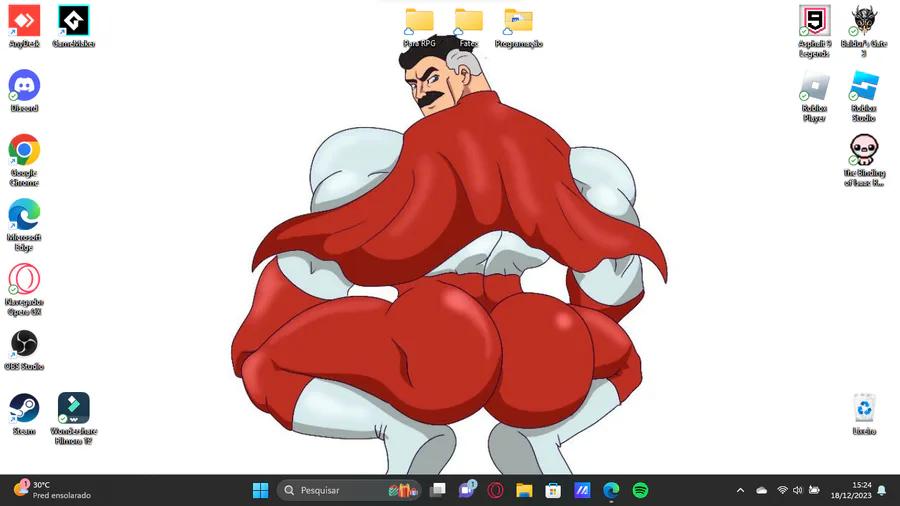Open File Explorer from the taskbar

[524, 491]
